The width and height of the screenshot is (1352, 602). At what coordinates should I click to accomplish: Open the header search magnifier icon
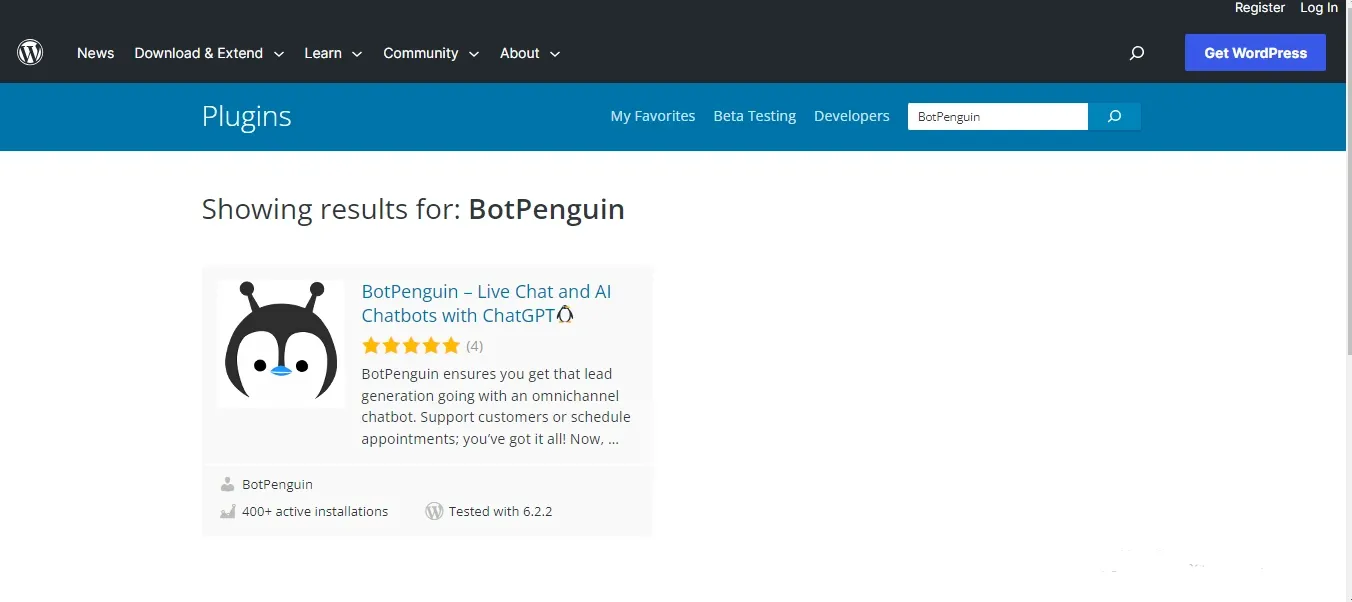pyautogui.click(x=1136, y=53)
